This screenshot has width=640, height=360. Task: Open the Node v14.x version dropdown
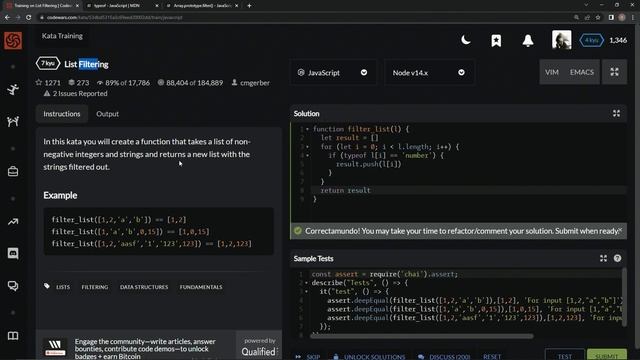[x=429, y=73]
